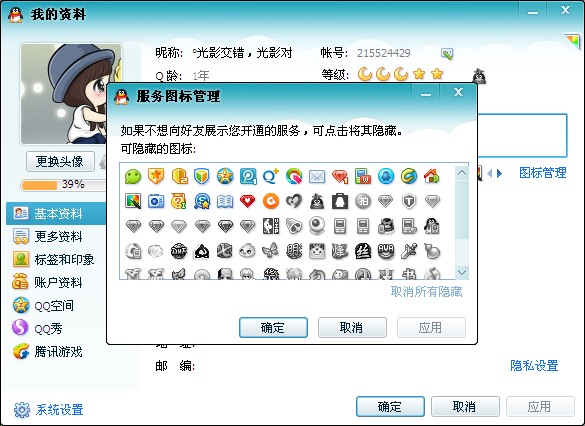The image size is (585, 426).
Task: Click right arrow next to 图标管理
Action: point(500,173)
